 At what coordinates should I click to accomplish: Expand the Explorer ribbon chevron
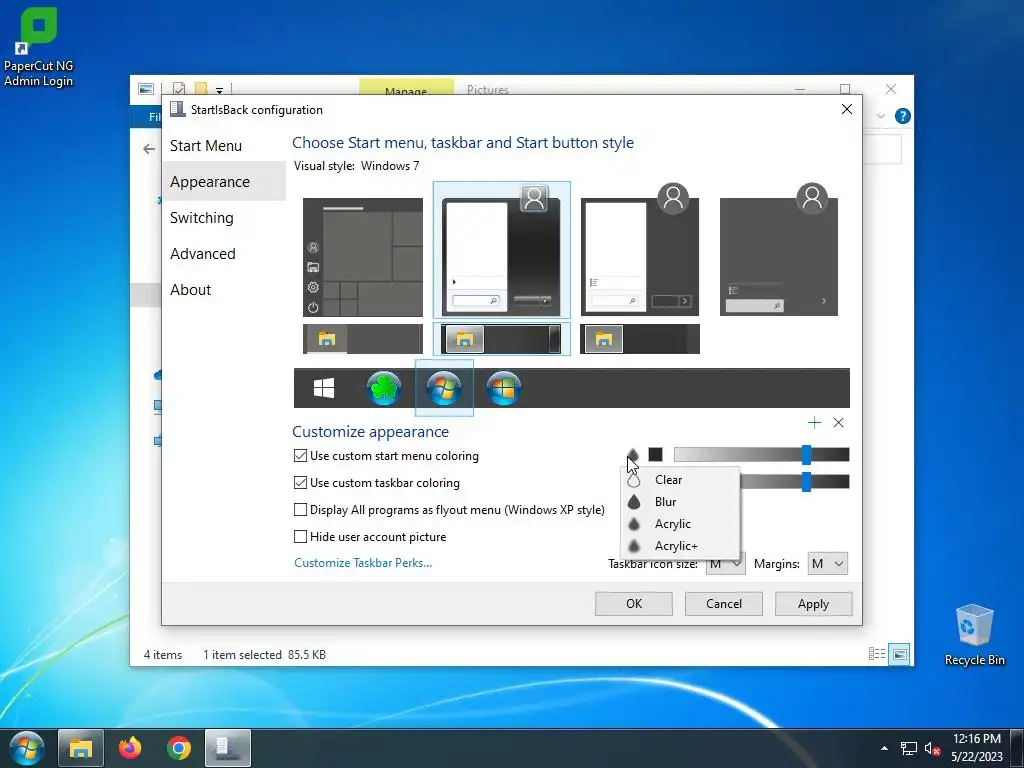(x=880, y=116)
